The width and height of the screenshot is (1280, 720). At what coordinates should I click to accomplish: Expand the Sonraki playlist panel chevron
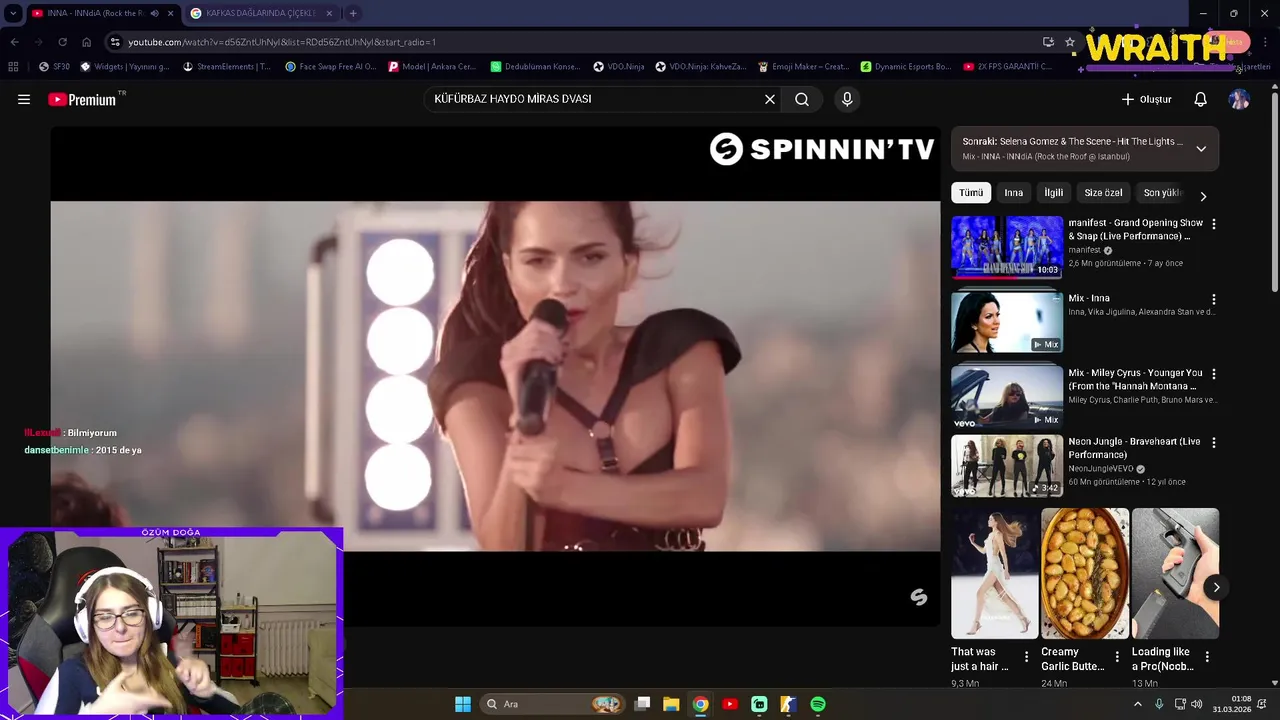[x=1201, y=148]
